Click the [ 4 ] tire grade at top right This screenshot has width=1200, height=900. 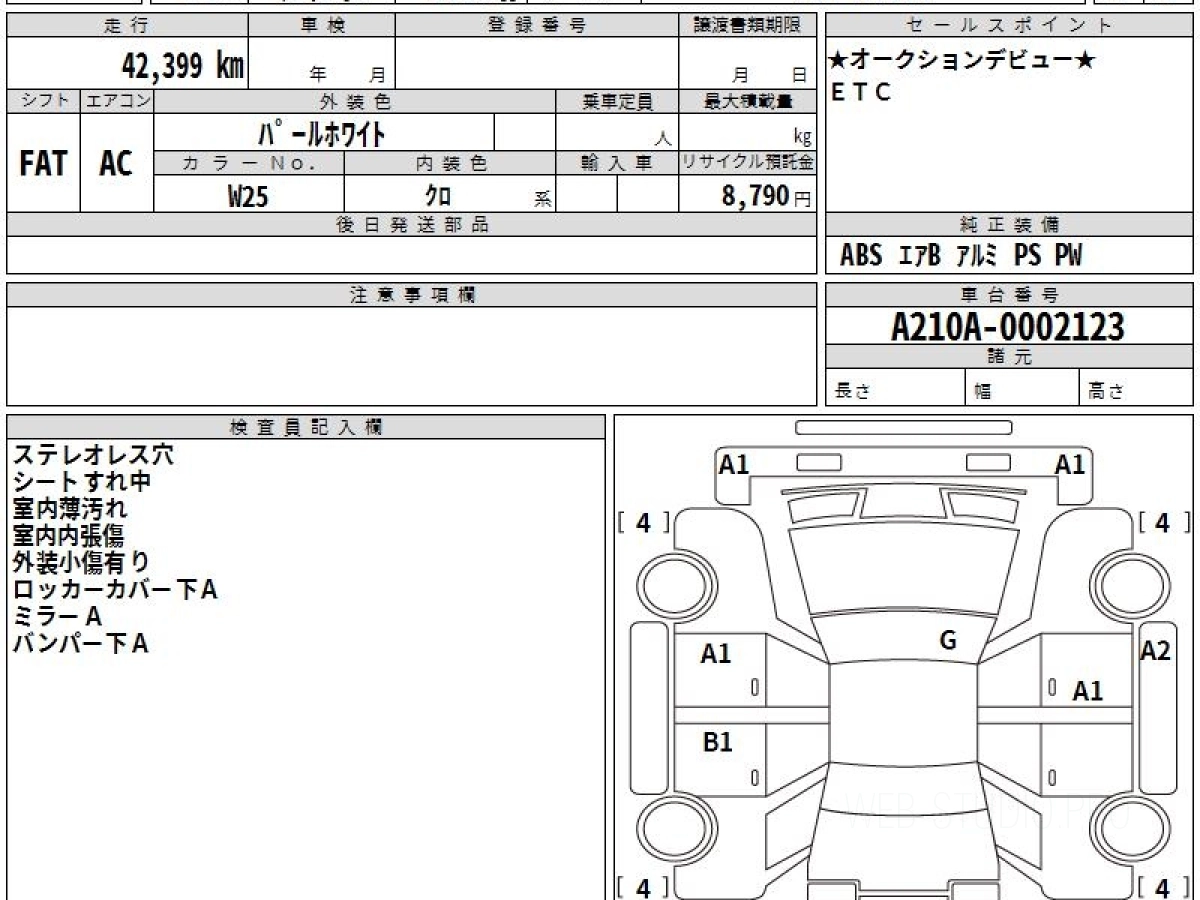(1161, 523)
